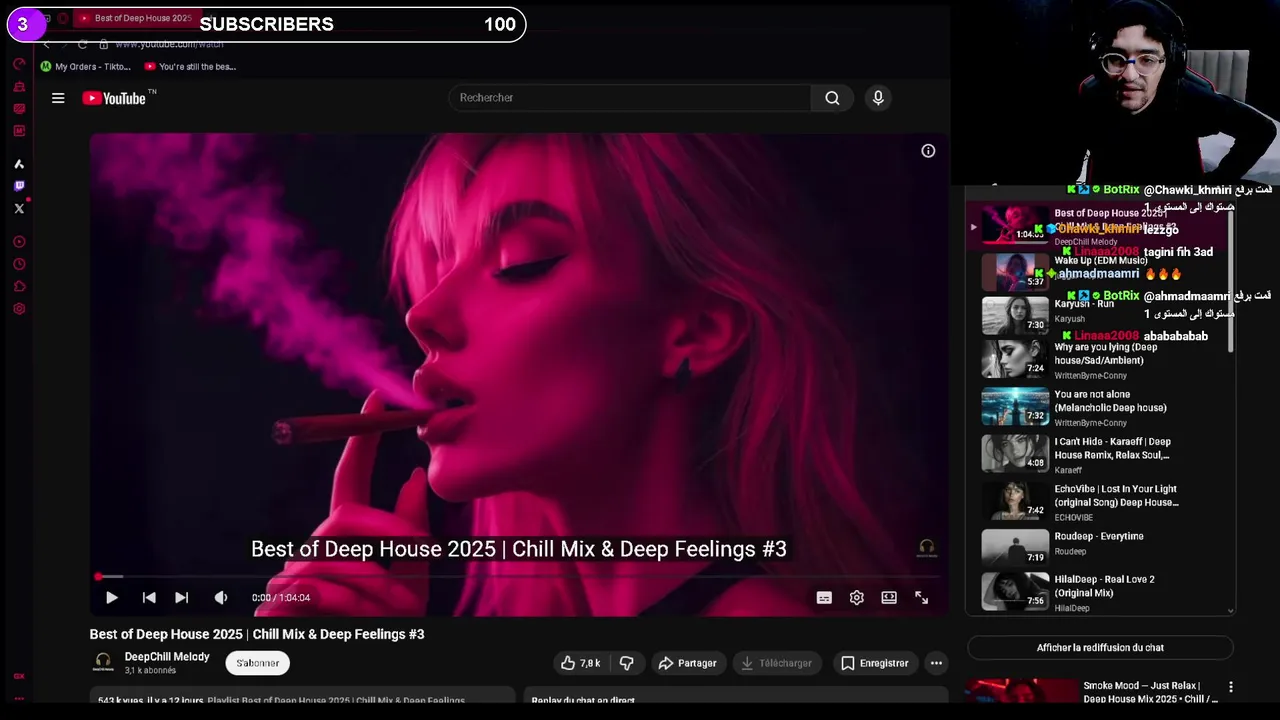The image size is (1280, 720).
Task: Open extensions cube icon in sidebar
Action: pyautogui.click(x=19, y=287)
